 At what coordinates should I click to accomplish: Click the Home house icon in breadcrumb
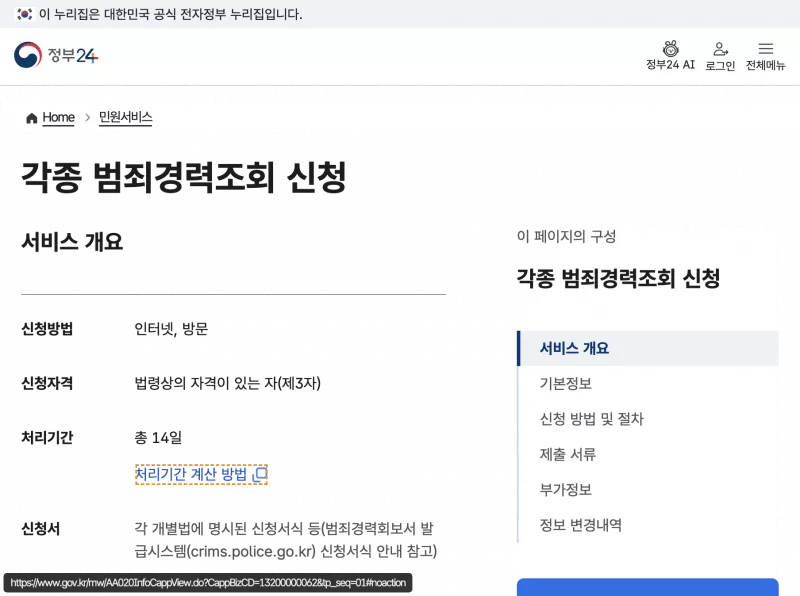click(32, 118)
